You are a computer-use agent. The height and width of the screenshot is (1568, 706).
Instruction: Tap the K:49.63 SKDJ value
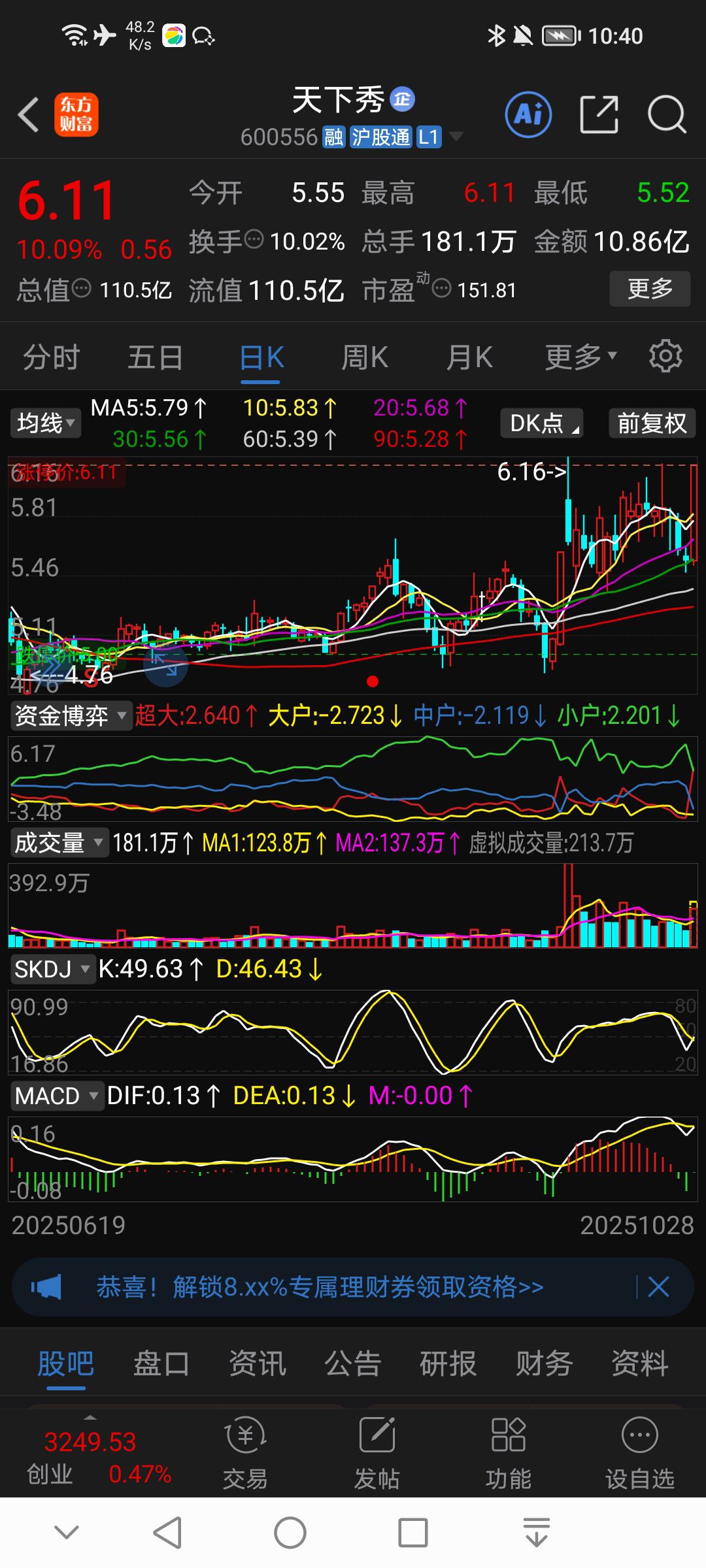point(151,969)
